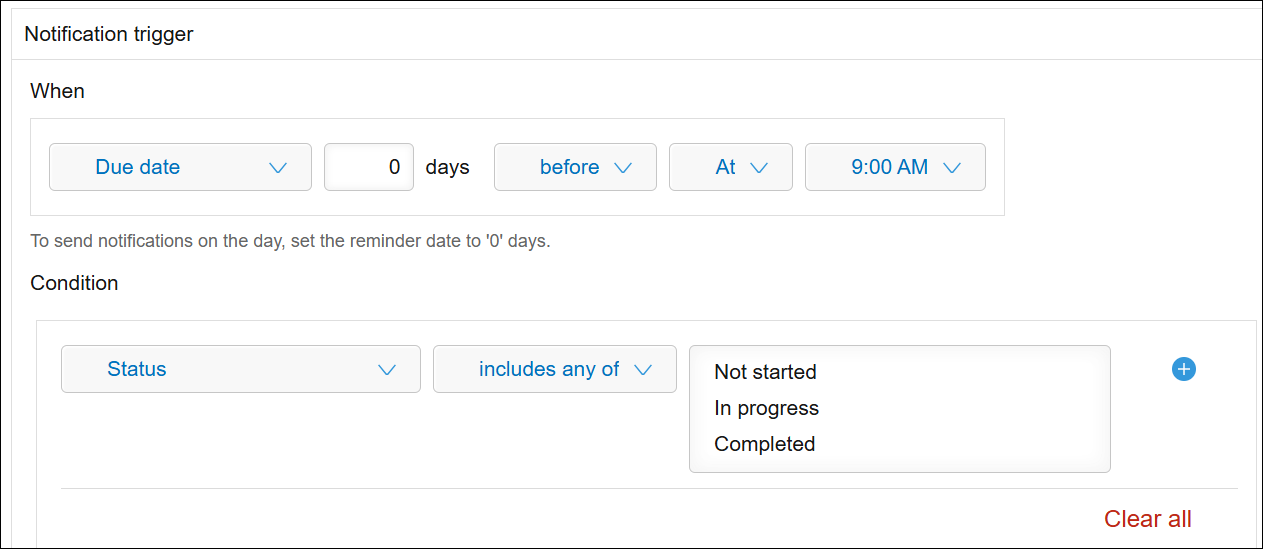Click the Condition label
Viewport: 1263px width, 549px height.
[x=74, y=283]
